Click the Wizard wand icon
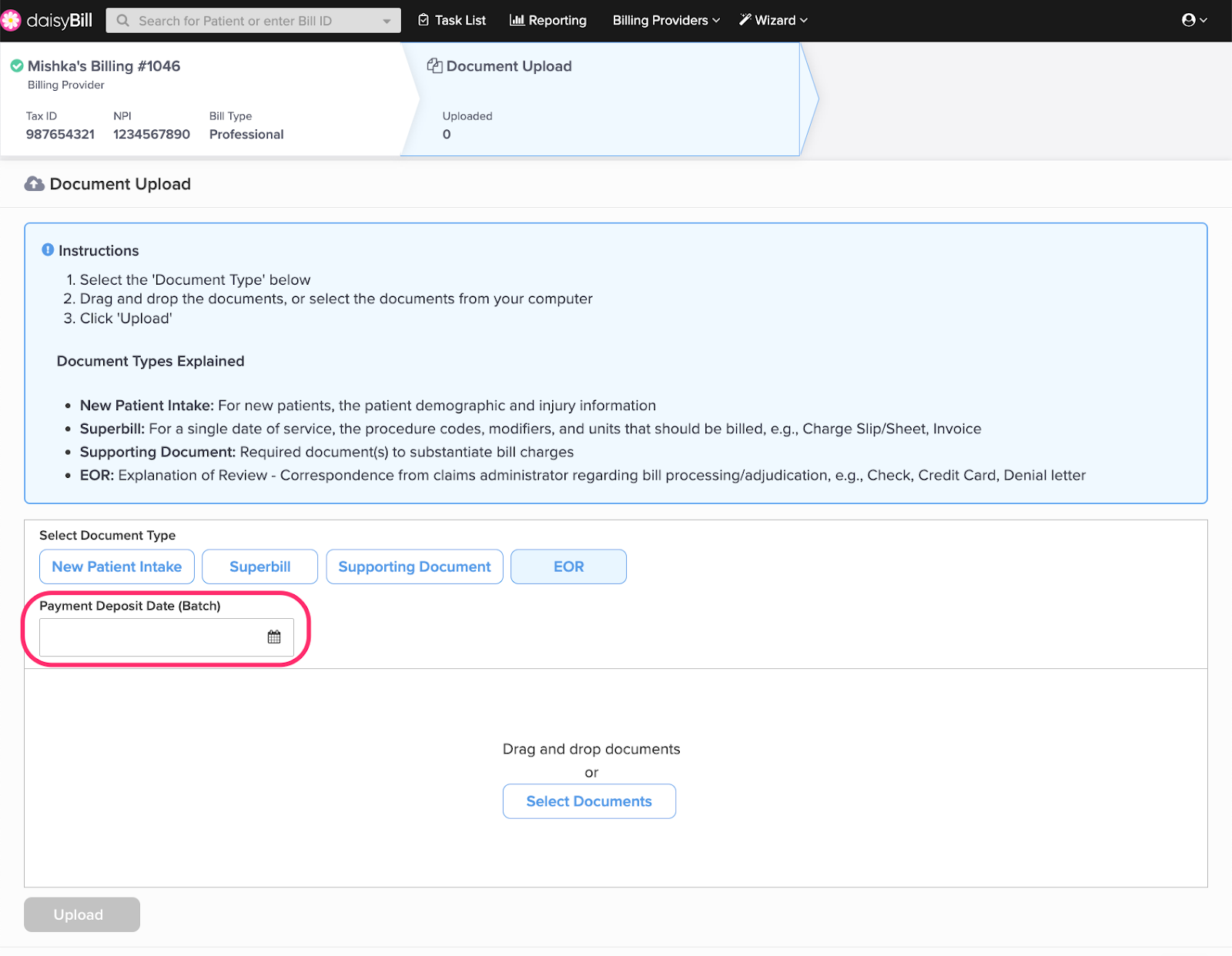1232x956 pixels. pyautogui.click(x=745, y=20)
